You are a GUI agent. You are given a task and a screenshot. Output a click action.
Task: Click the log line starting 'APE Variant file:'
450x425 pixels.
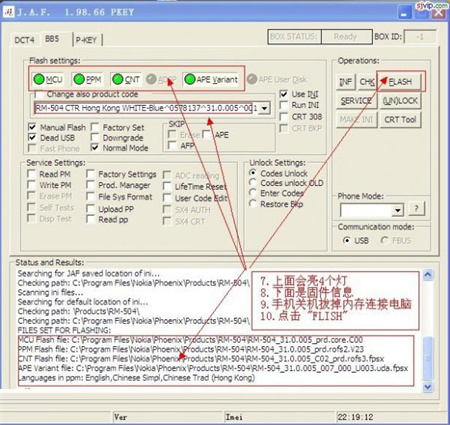point(213,368)
